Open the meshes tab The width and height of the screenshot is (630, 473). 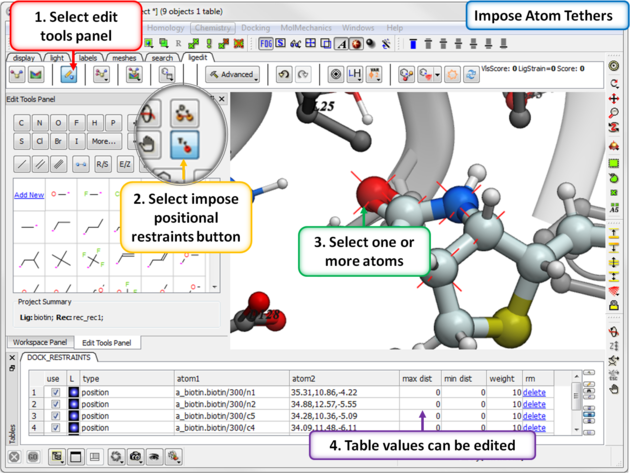pos(123,58)
